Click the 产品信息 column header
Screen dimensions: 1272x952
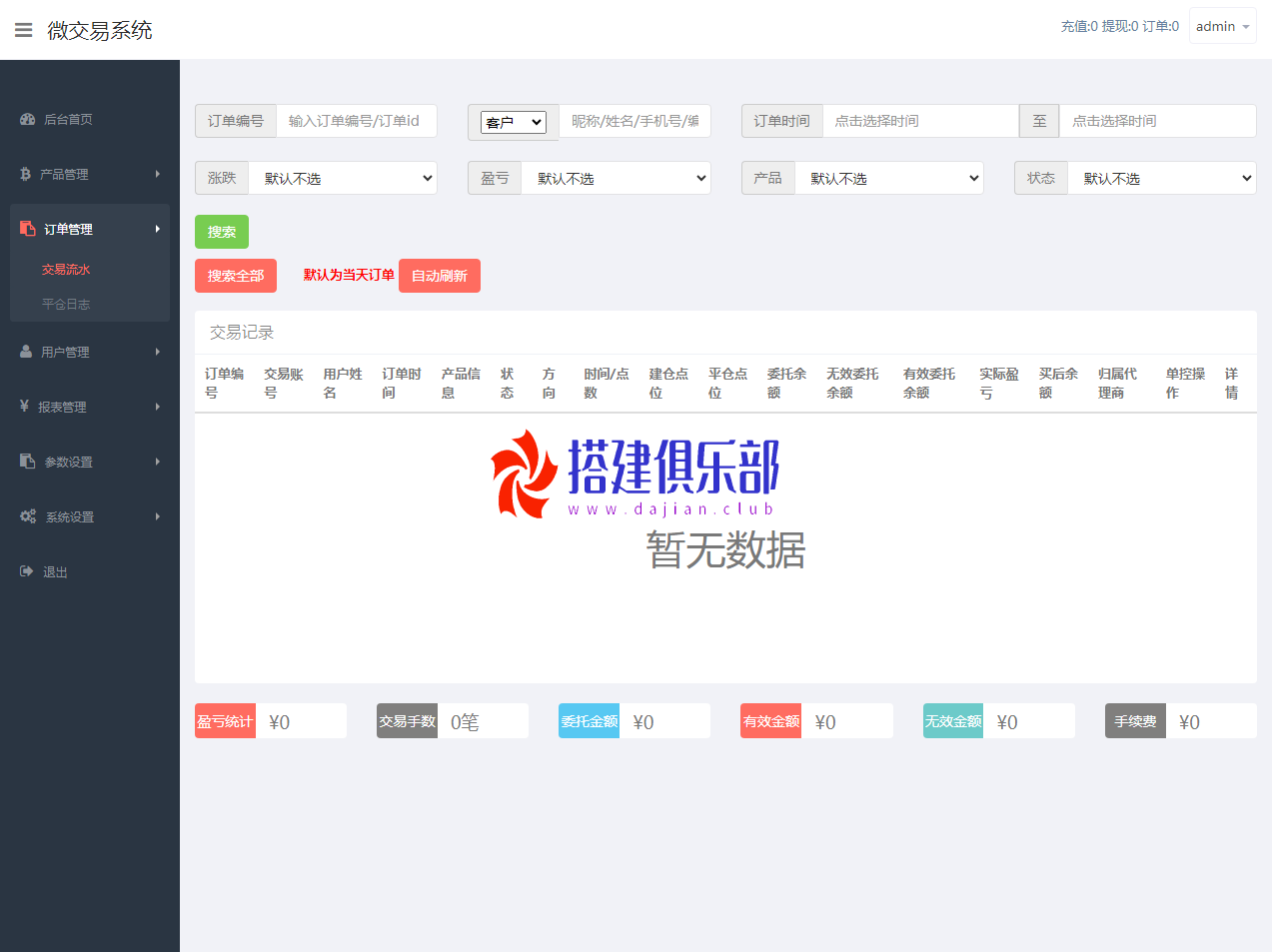(461, 383)
